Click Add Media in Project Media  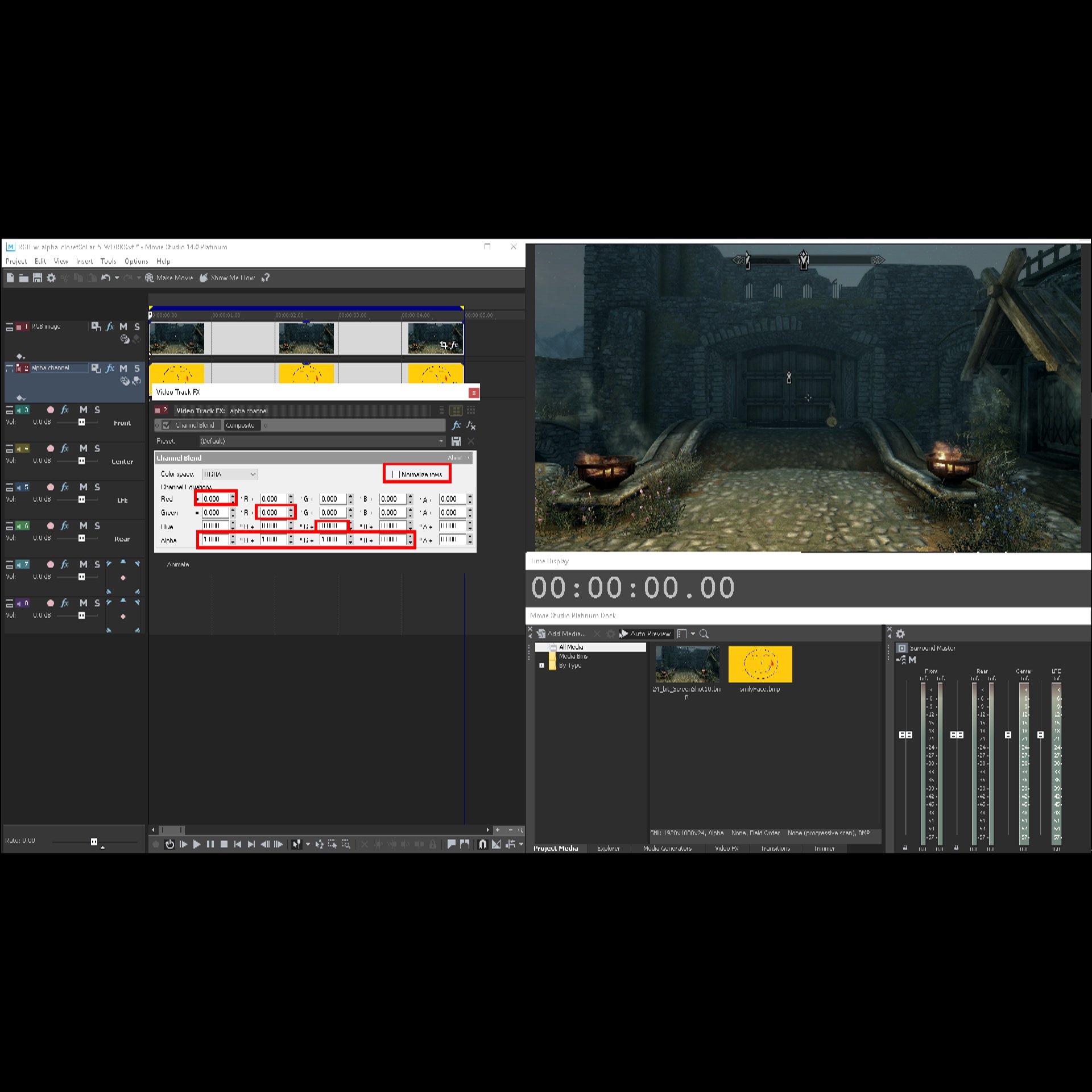pos(561,634)
